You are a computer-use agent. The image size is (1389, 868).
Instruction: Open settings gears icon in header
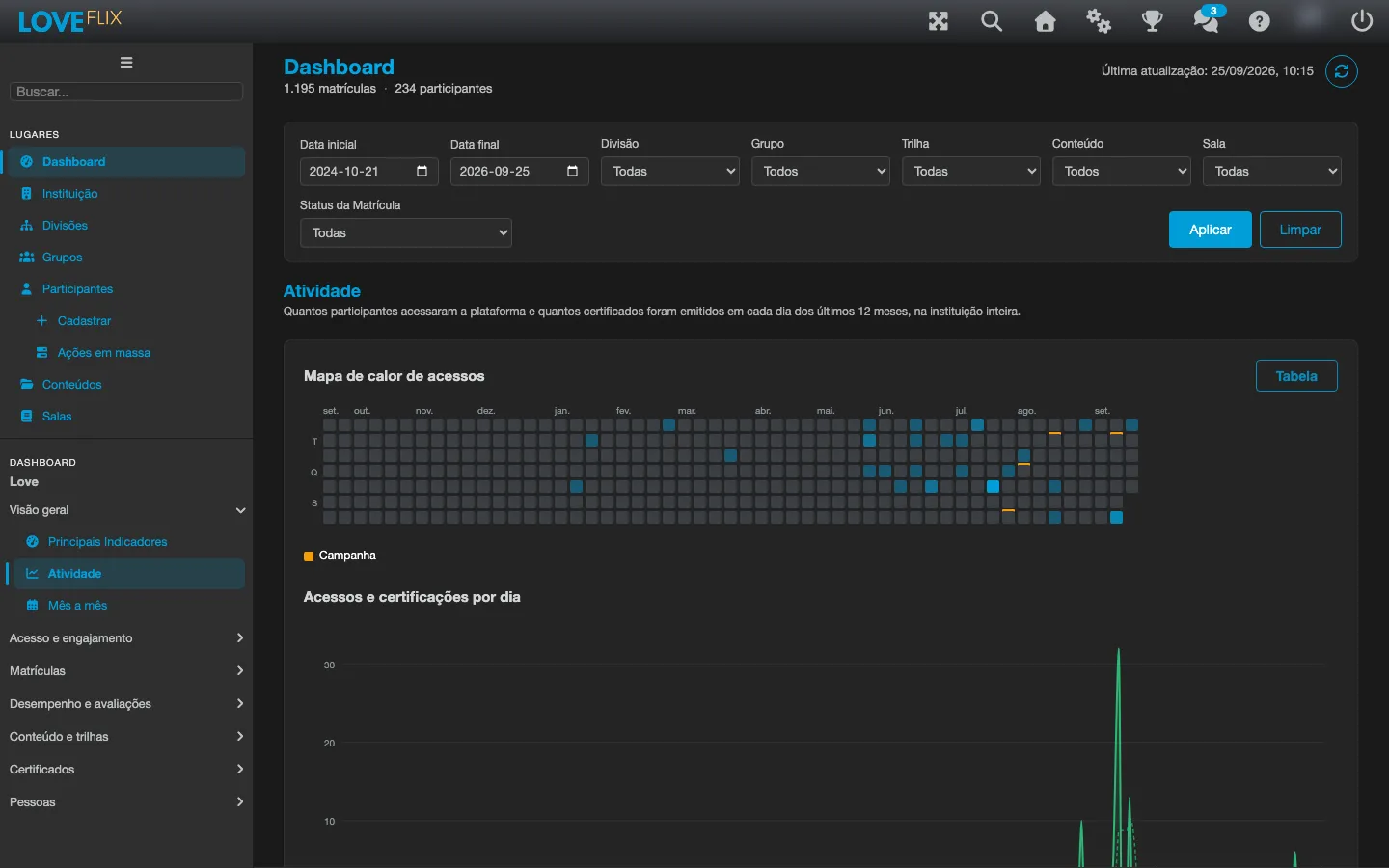(1099, 21)
